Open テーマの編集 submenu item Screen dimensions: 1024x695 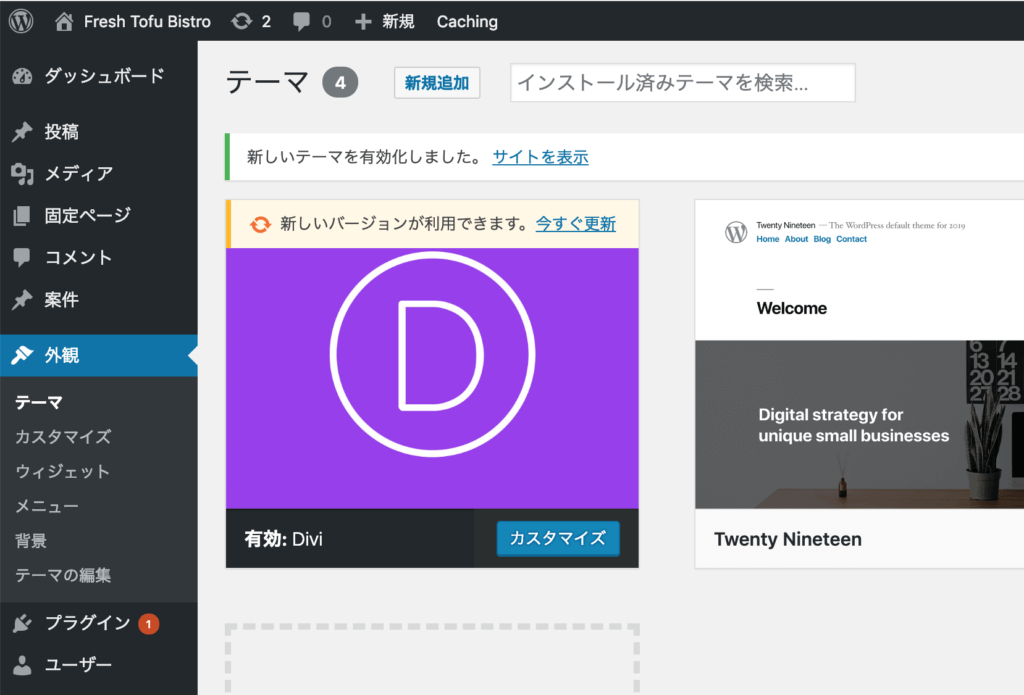(x=63, y=575)
